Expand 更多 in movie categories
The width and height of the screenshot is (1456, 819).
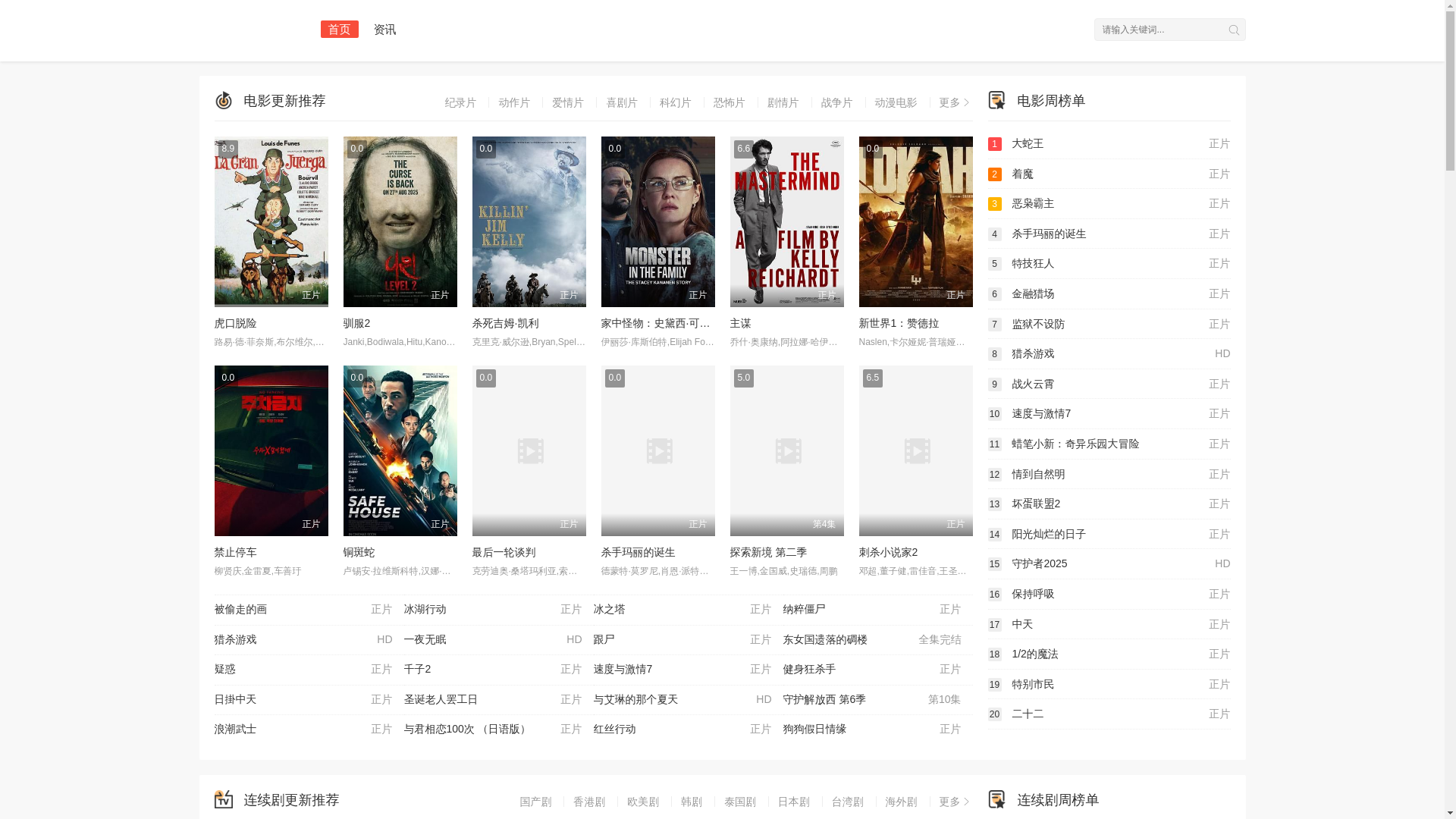[954, 102]
